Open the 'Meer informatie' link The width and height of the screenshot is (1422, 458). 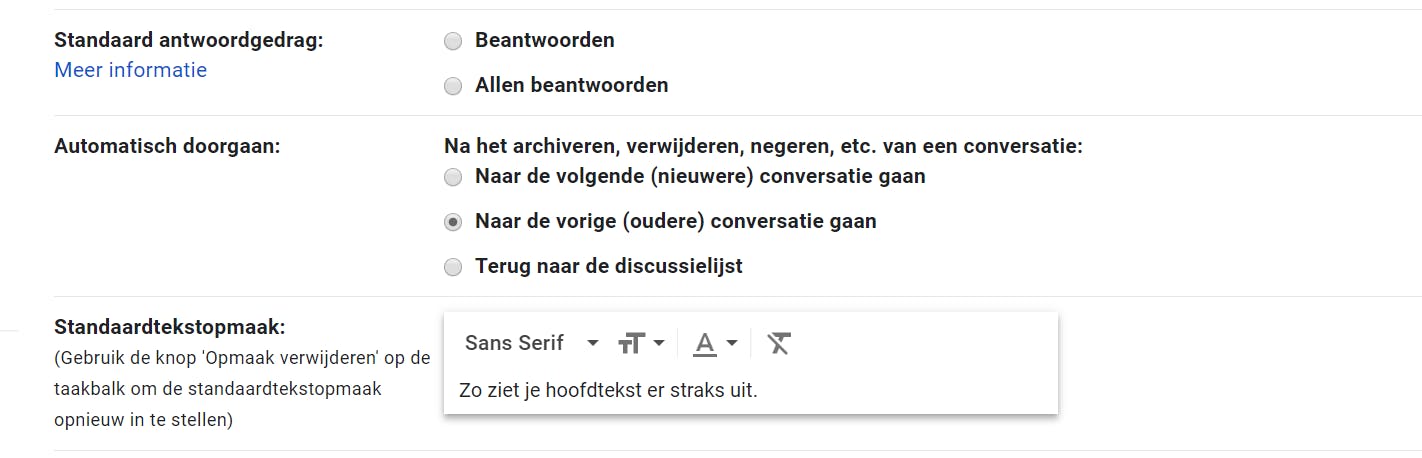(x=131, y=70)
